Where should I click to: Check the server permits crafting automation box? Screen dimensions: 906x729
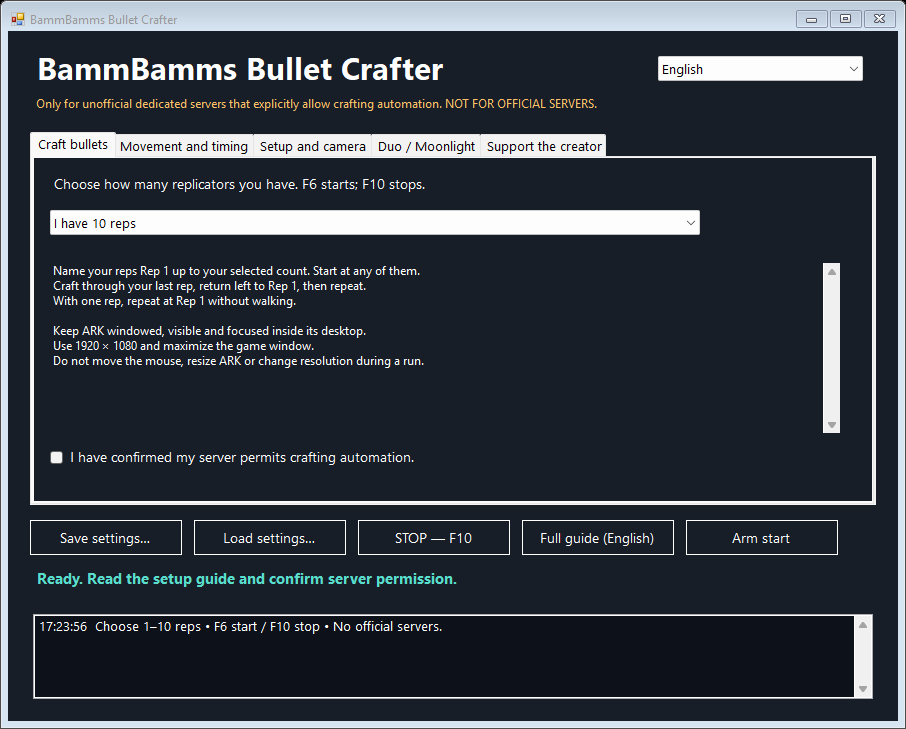click(x=57, y=458)
